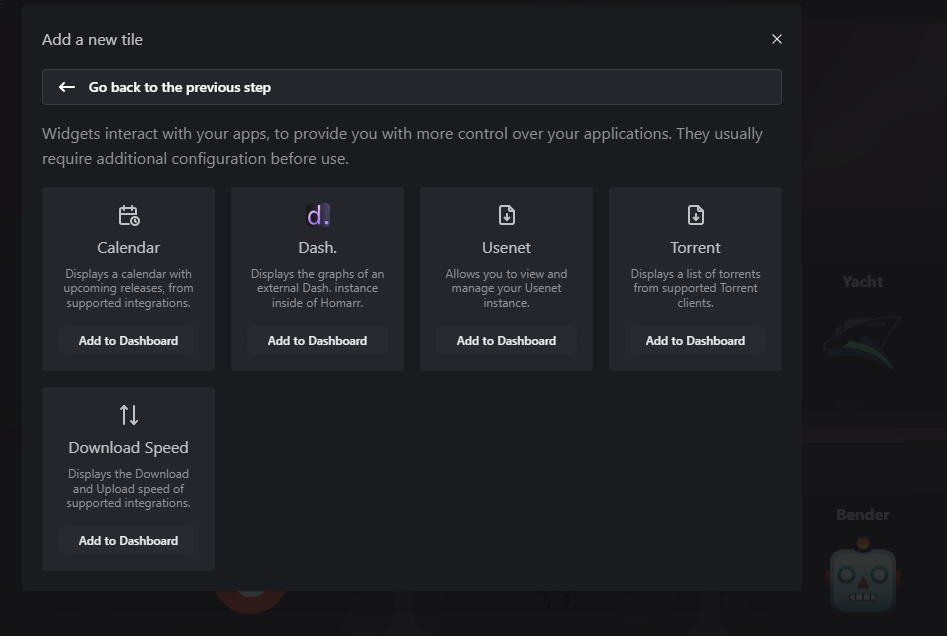947x636 pixels.
Task: Click the Yacht app icon
Action: (x=862, y=340)
